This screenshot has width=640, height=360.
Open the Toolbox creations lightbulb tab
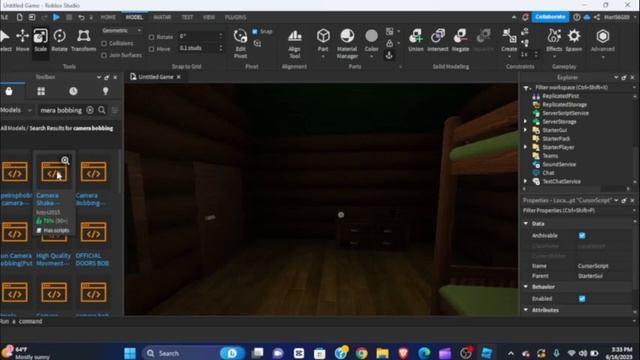106,91
